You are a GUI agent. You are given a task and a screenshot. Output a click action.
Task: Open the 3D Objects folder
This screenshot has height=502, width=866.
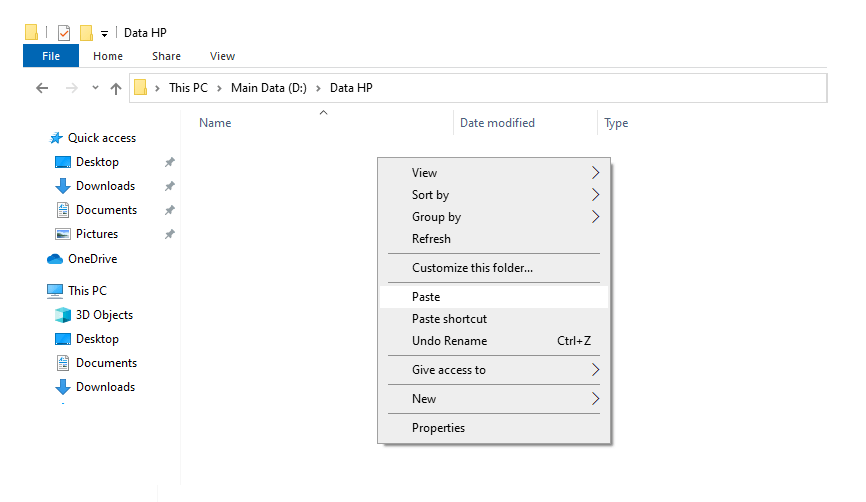click(104, 315)
